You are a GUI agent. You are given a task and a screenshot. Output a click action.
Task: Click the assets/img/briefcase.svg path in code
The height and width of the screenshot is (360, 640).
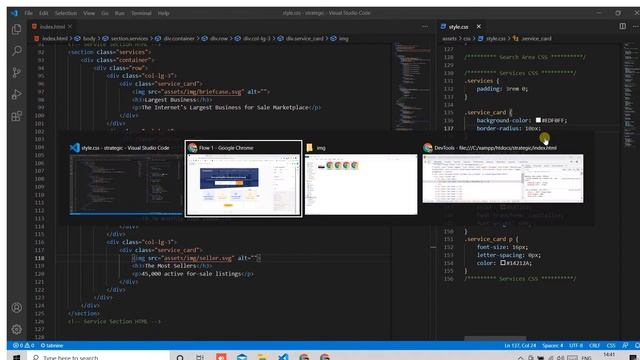pyautogui.click(x=202, y=92)
